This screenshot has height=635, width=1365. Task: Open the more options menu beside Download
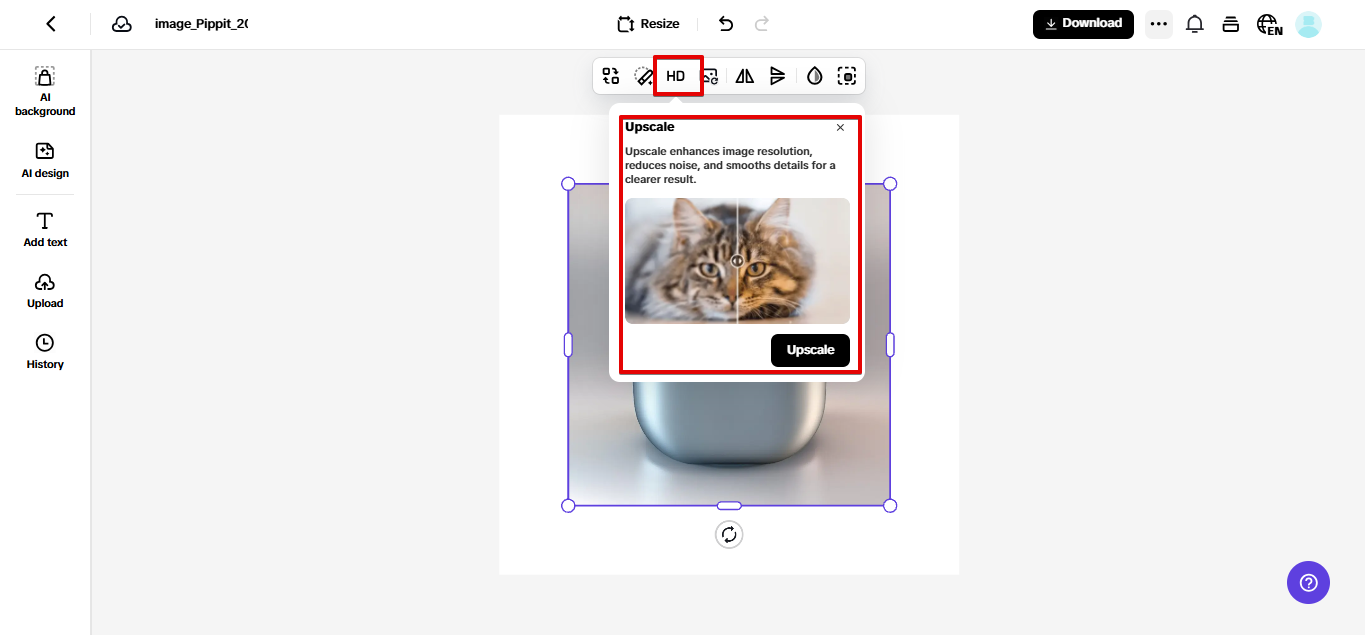coord(1158,23)
